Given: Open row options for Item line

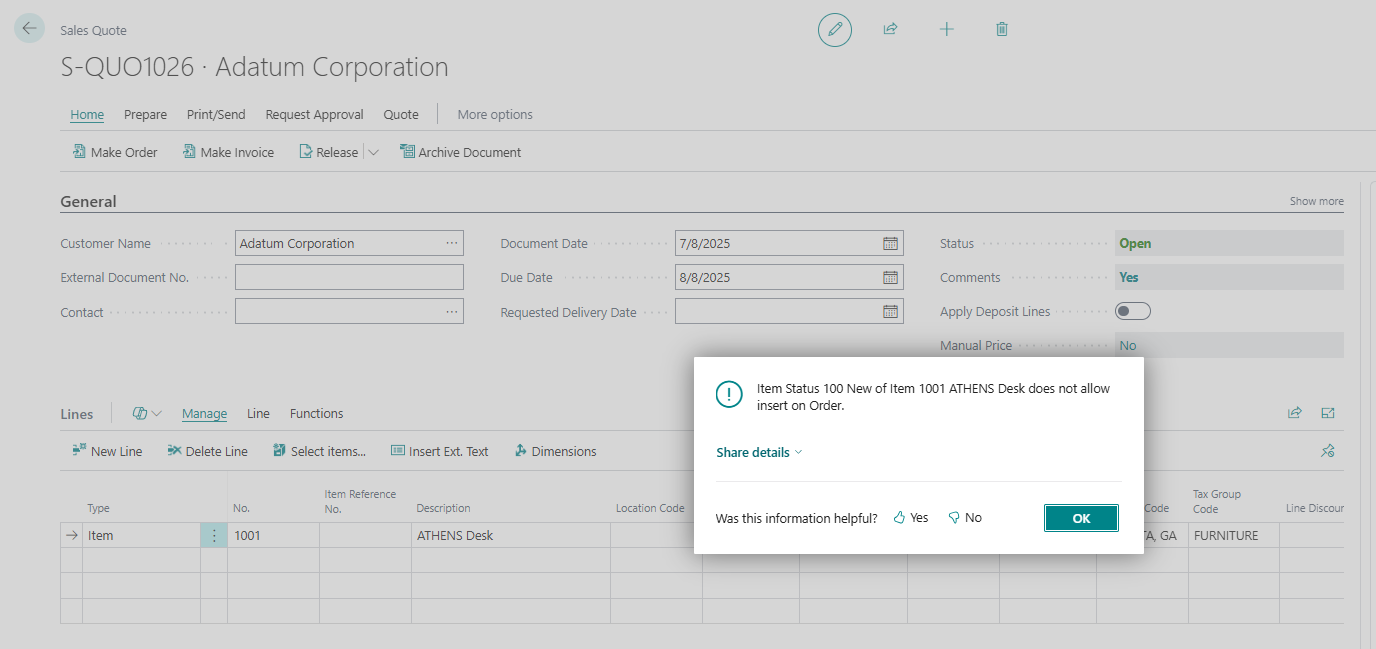Looking at the screenshot, I should click(x=214, y=536).
